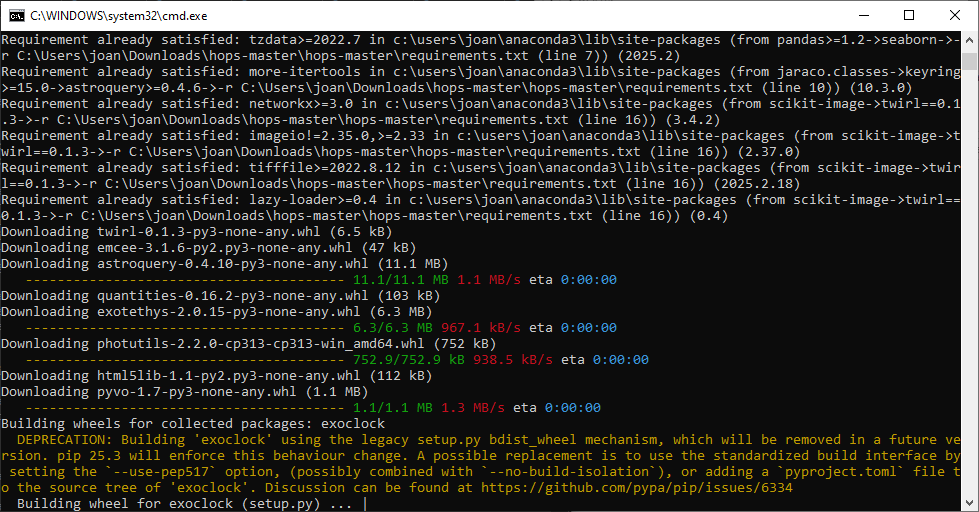Click the '--use-pep517' option text
Image resolution: width=979 pixels, height=512 pixels.
(165, 472)
